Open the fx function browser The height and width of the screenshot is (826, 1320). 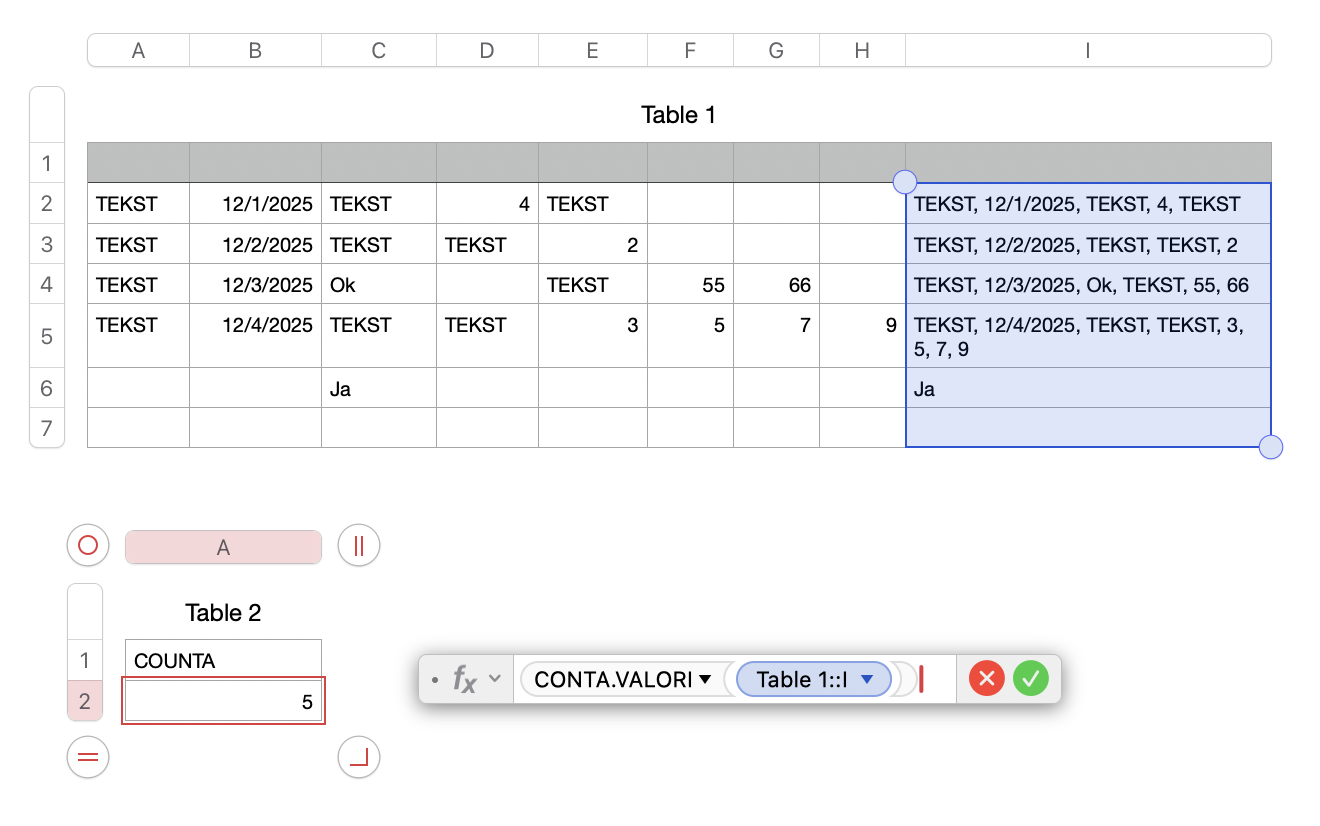click(x=464, y=679)
